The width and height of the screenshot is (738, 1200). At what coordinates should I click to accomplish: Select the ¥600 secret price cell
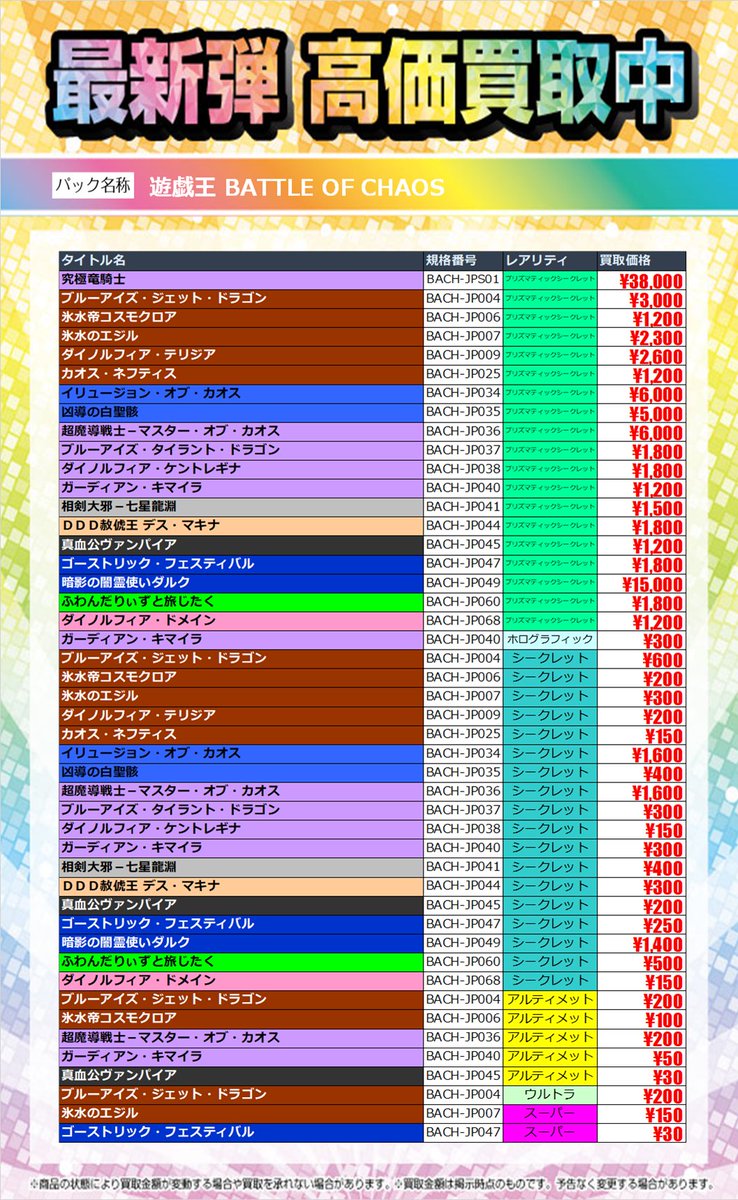pos(641,658)
